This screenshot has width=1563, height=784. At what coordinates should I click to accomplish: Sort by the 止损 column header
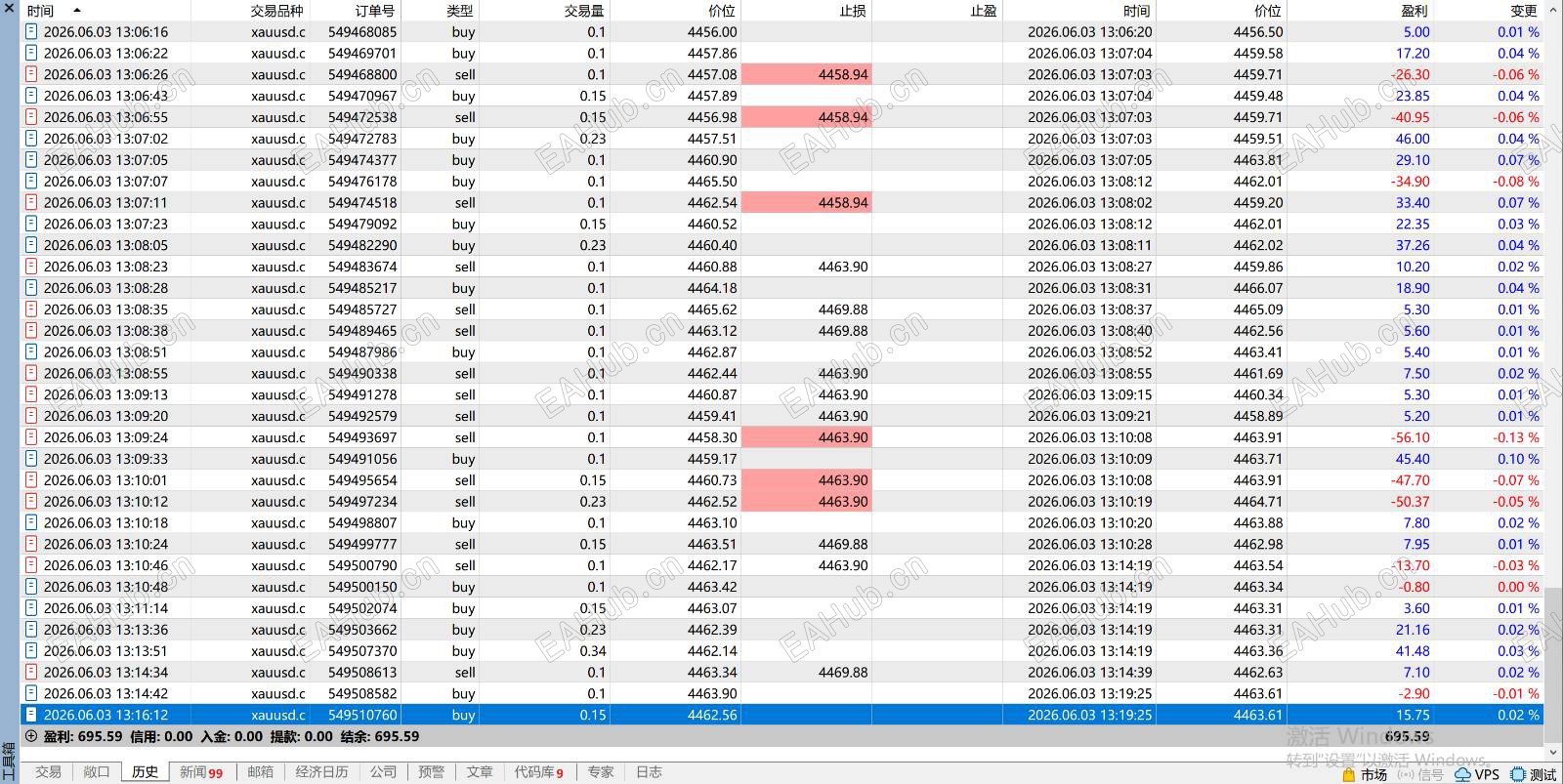[852, 11]
